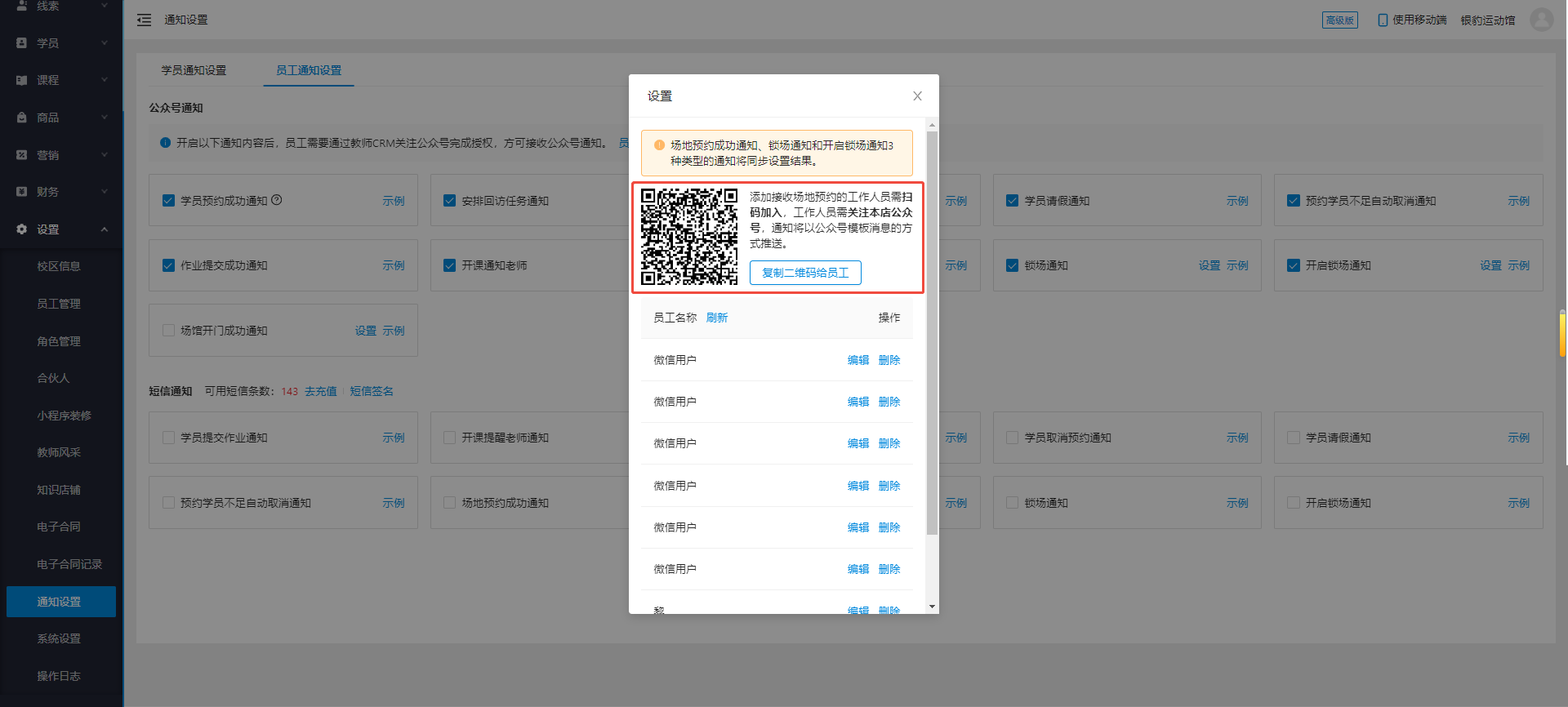Click 刷新 link beside 员工名称
The width and height of the screenshot is (1568, 707).
click(717, 318)
